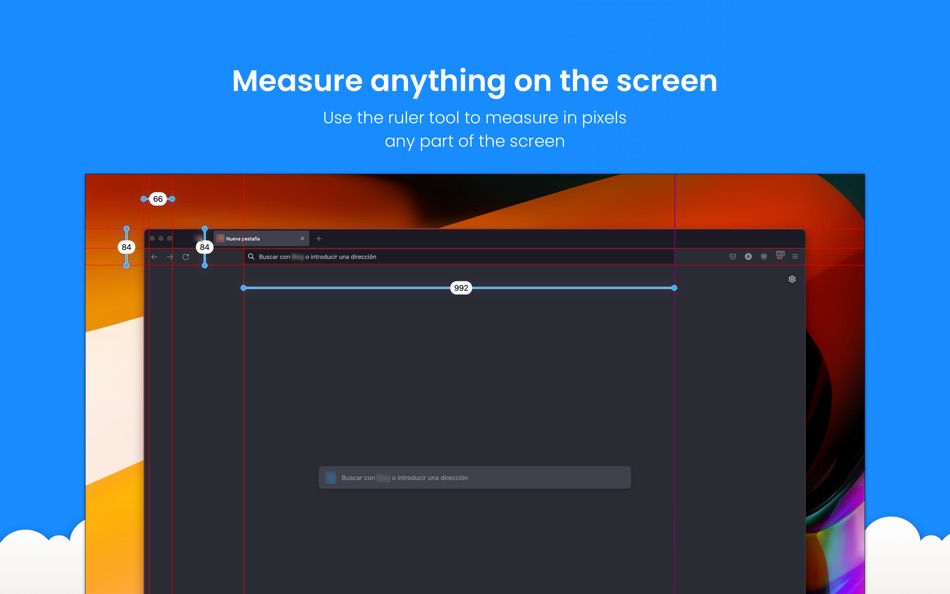Click the browser forward arrow

[x=170, y=257]
